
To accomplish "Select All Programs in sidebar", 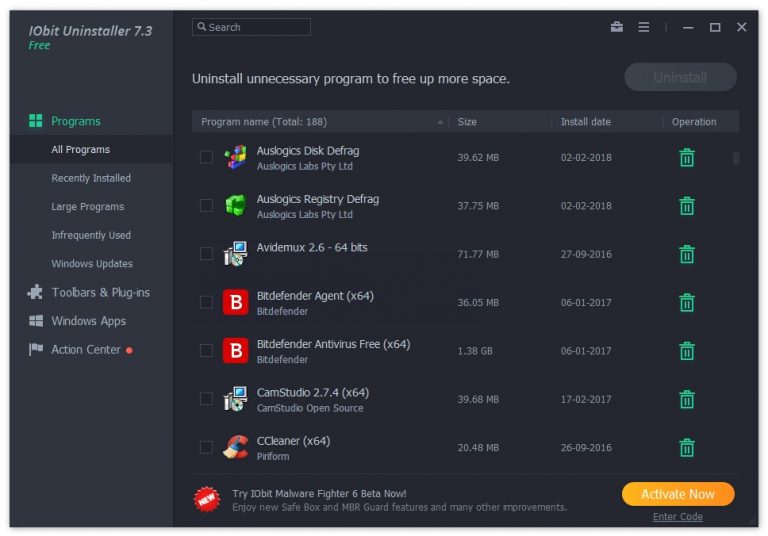I will (x=91, y=149).
